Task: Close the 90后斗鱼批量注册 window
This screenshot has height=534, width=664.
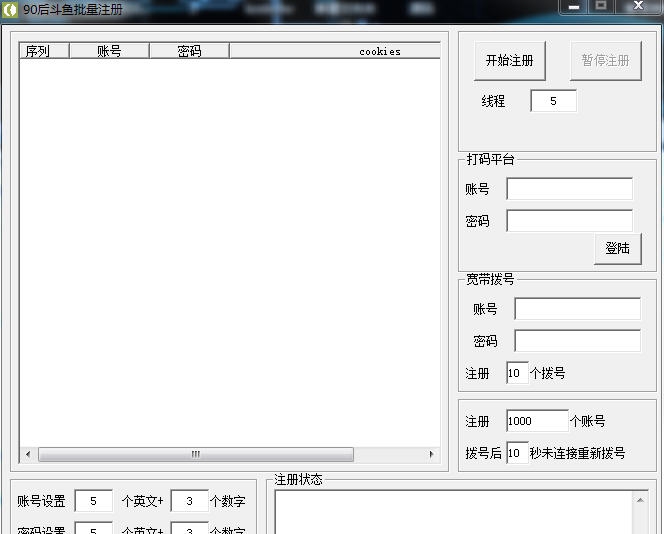Action: (x=639, y=6)
